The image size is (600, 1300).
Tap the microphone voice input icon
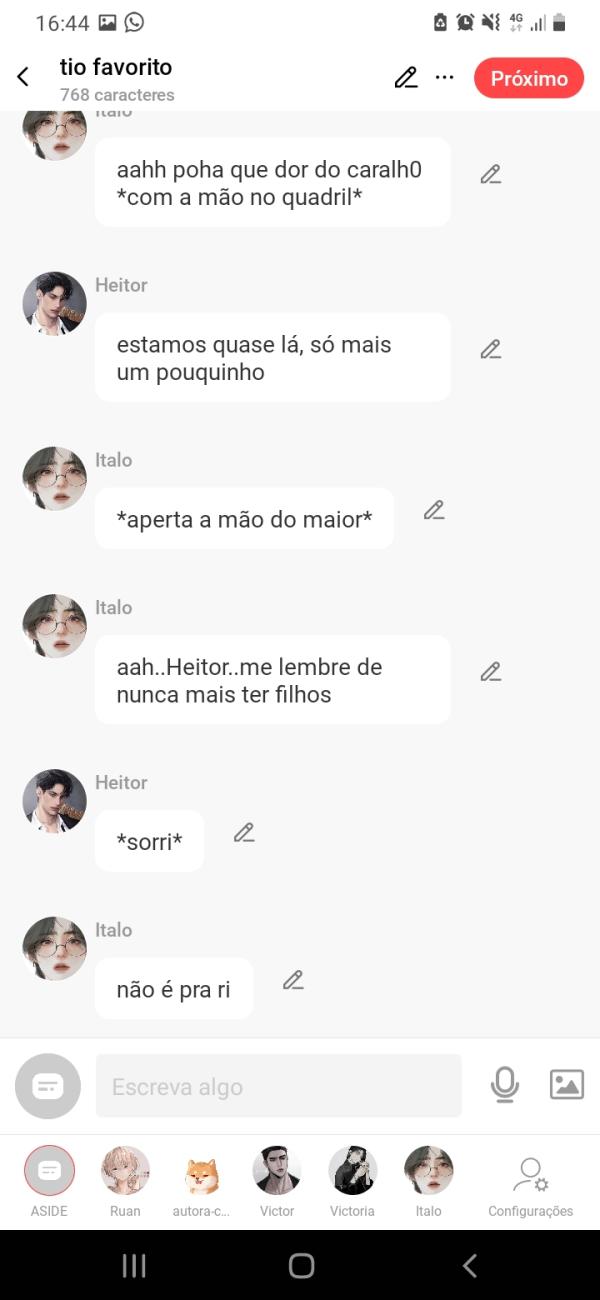tap(505, 1085)
